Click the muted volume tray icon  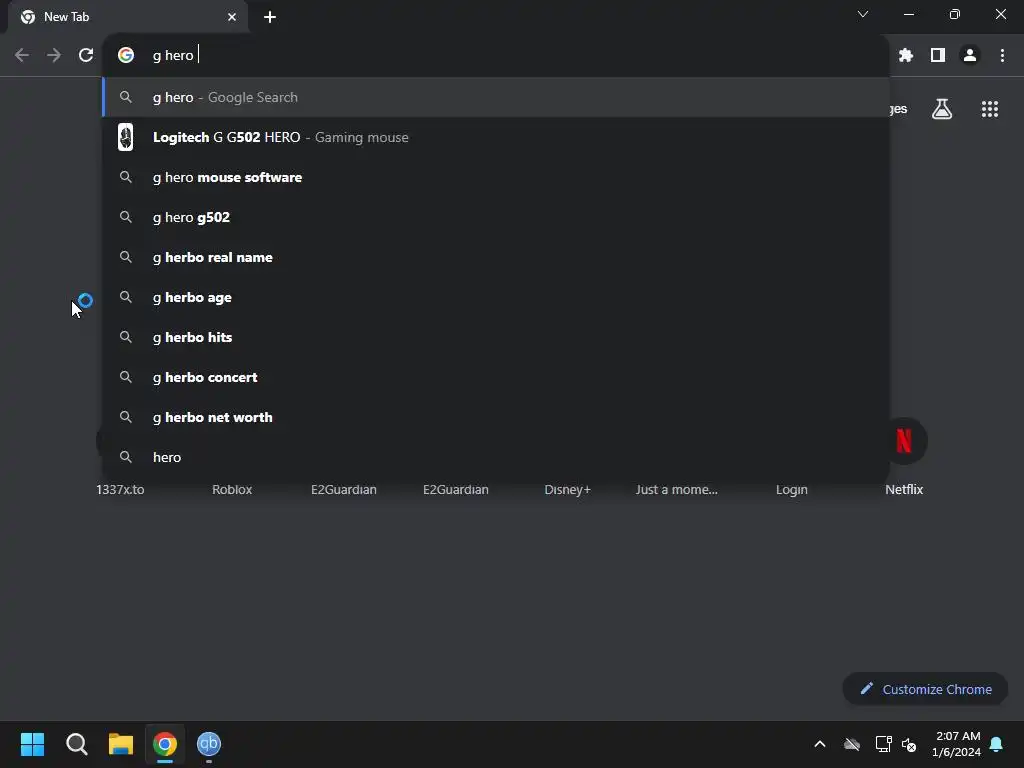click(x=908, y=744)
